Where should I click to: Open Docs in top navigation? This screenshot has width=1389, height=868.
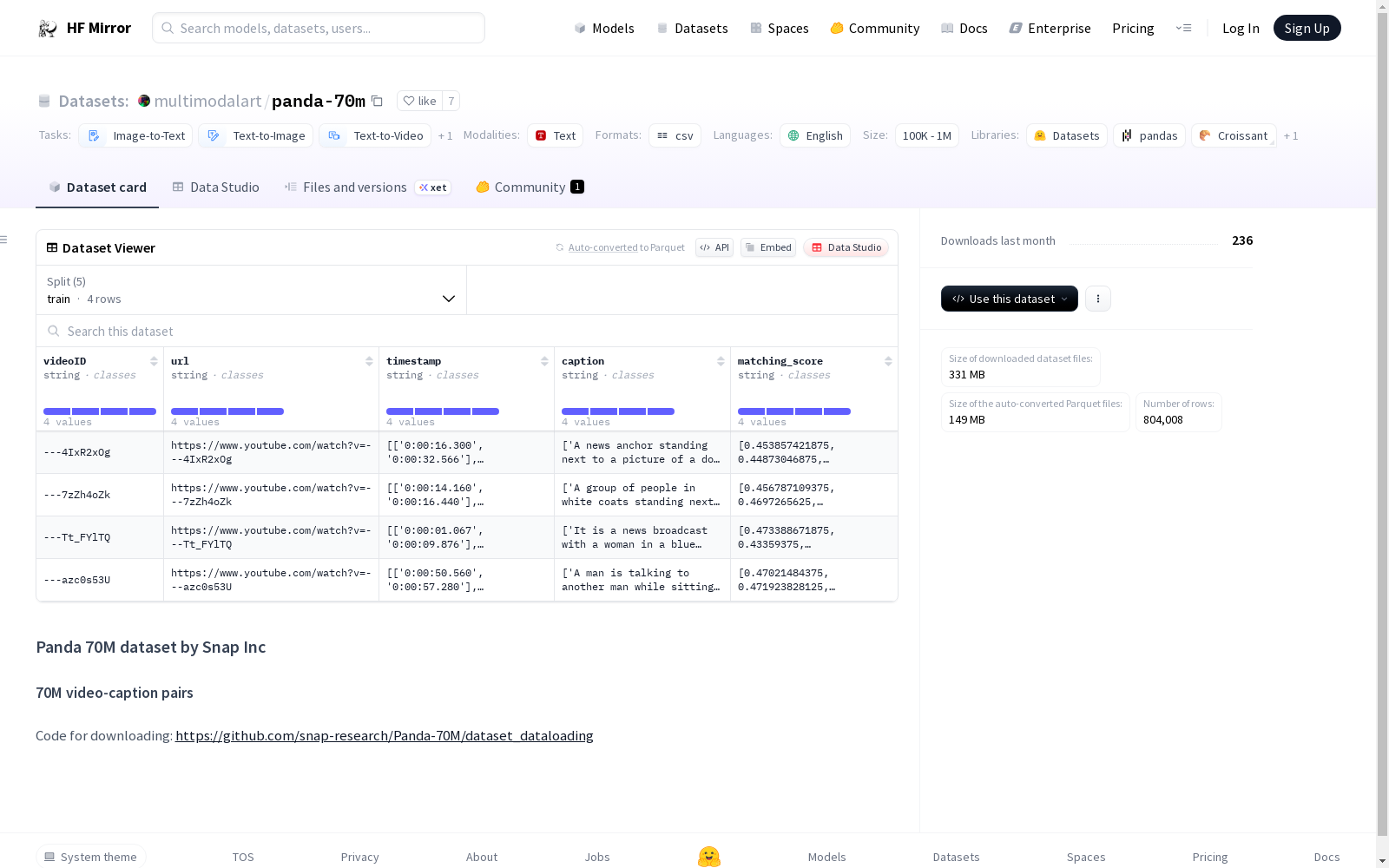[x=964, y=29]
